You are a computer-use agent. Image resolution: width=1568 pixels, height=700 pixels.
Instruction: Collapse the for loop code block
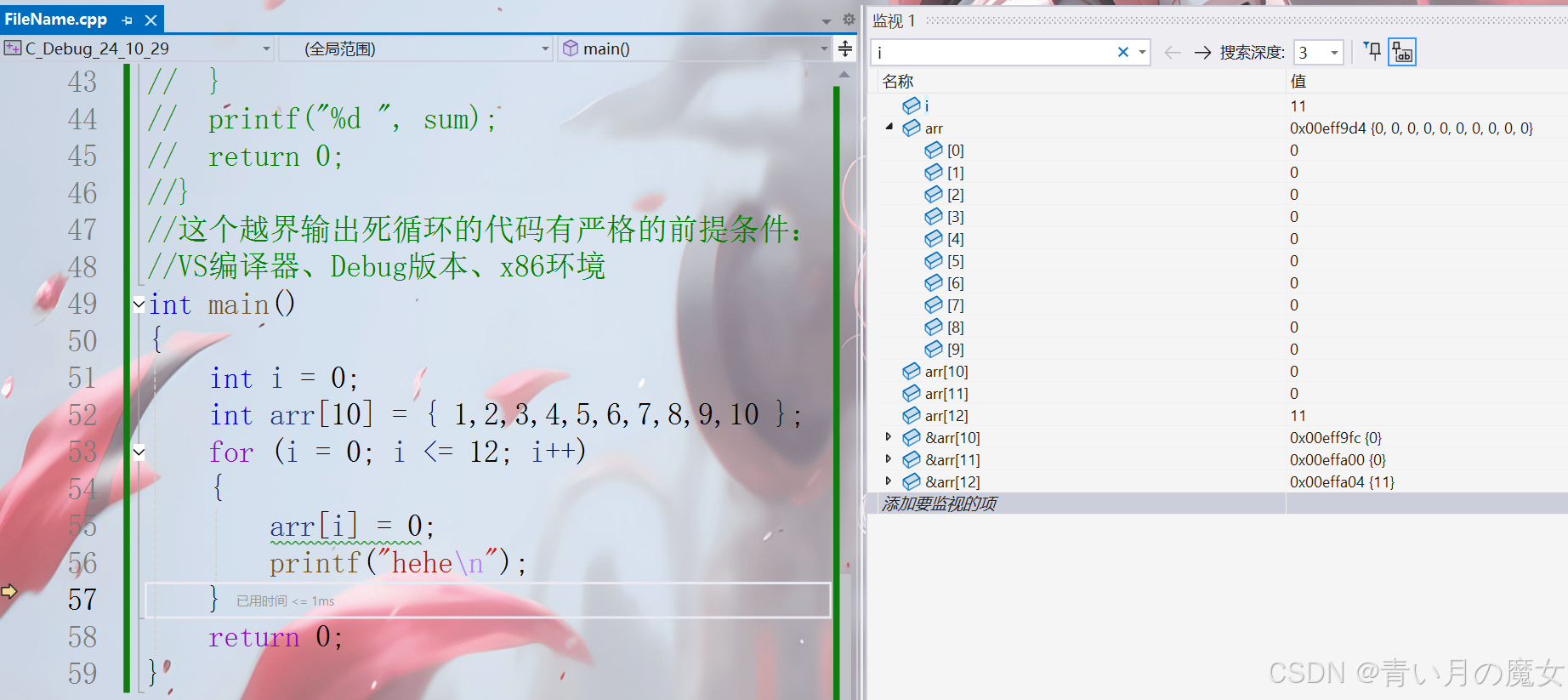click(139, 452)
